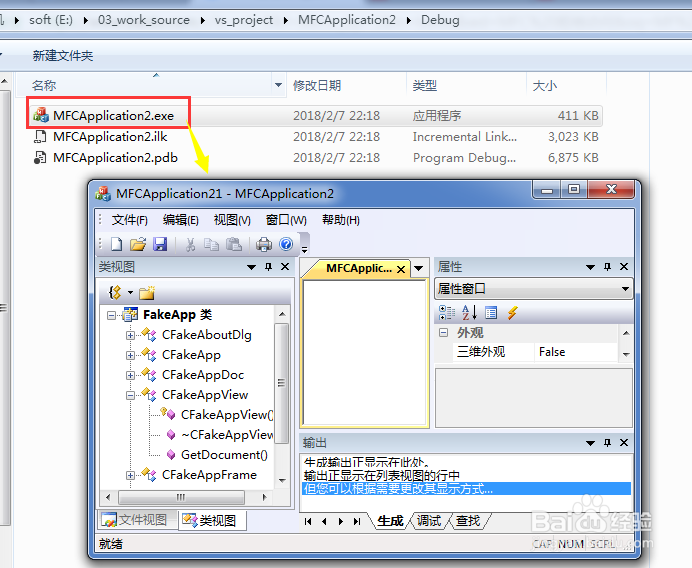Image resolution: width=692 pixels, height=568 pixels.
Task: Select MFCApplication2.pdb in Explorer window
Action: [115, 158]
